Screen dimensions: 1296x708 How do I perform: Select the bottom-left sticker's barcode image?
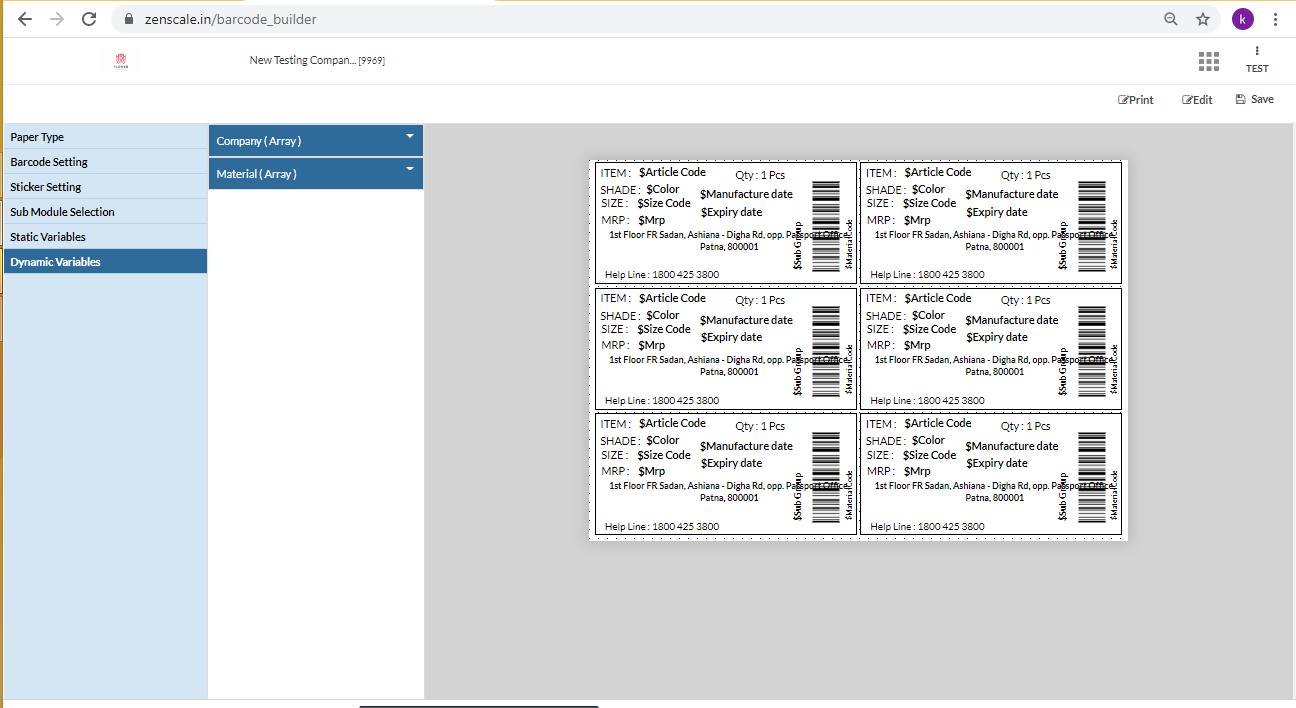[x=826, y=478]
